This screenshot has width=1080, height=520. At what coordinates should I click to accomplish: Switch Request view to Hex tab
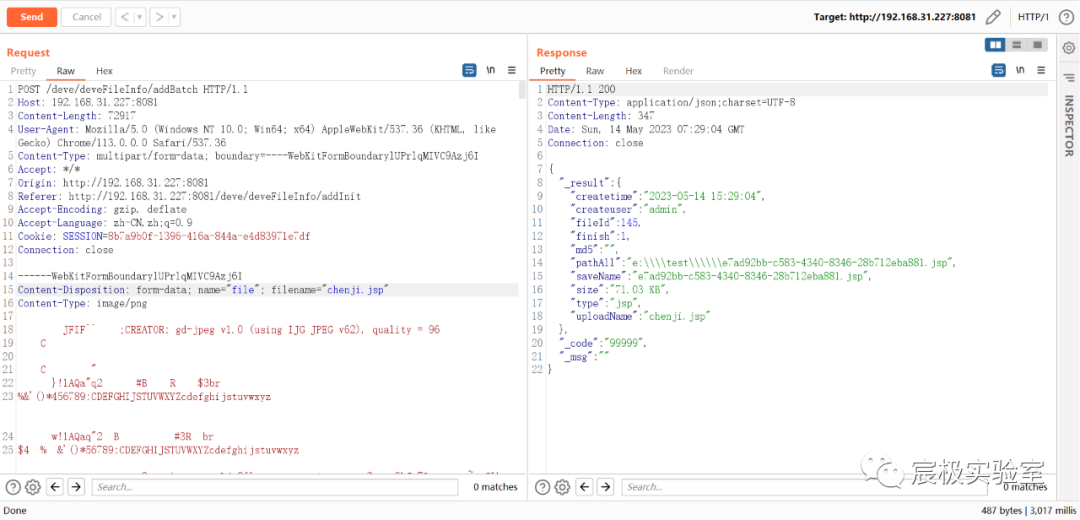coord(104,71)
